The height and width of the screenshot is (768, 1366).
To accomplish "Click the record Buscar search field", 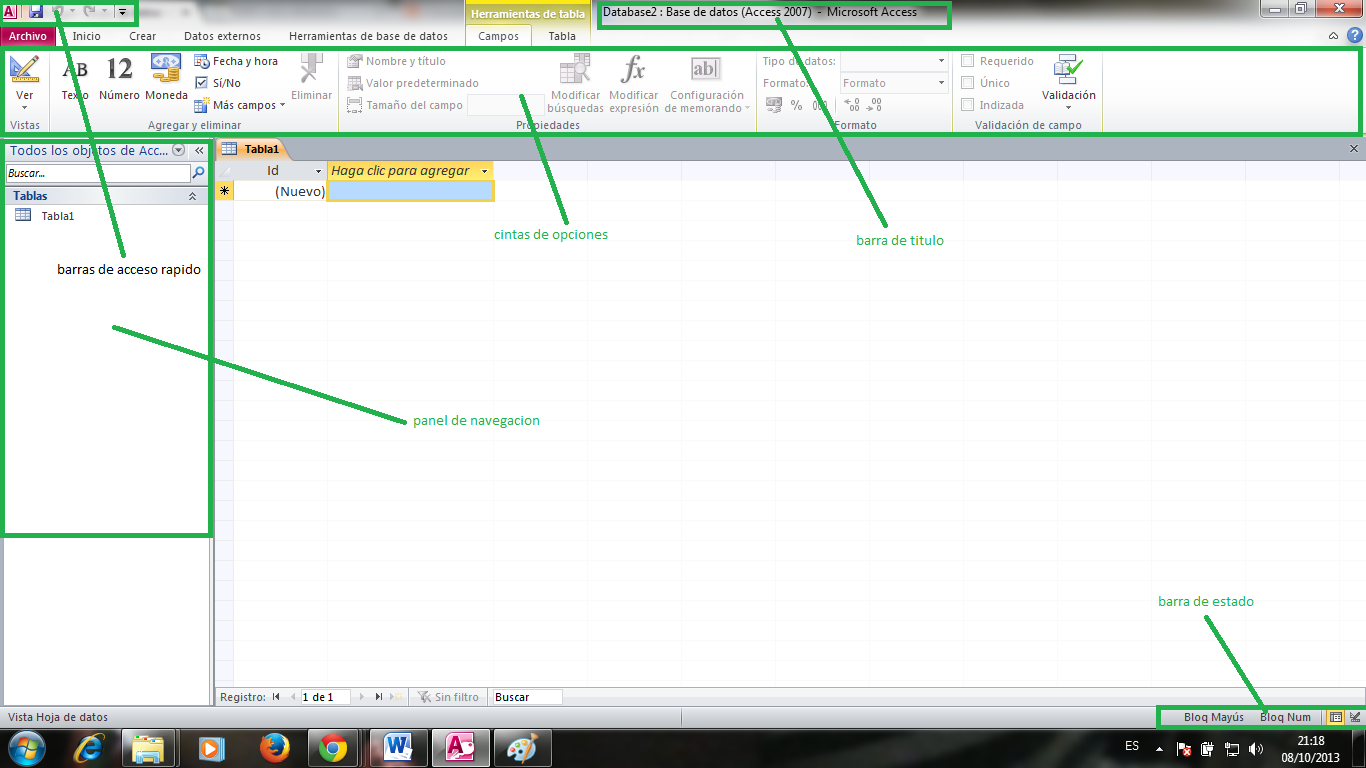I will [x=527, y=697].
